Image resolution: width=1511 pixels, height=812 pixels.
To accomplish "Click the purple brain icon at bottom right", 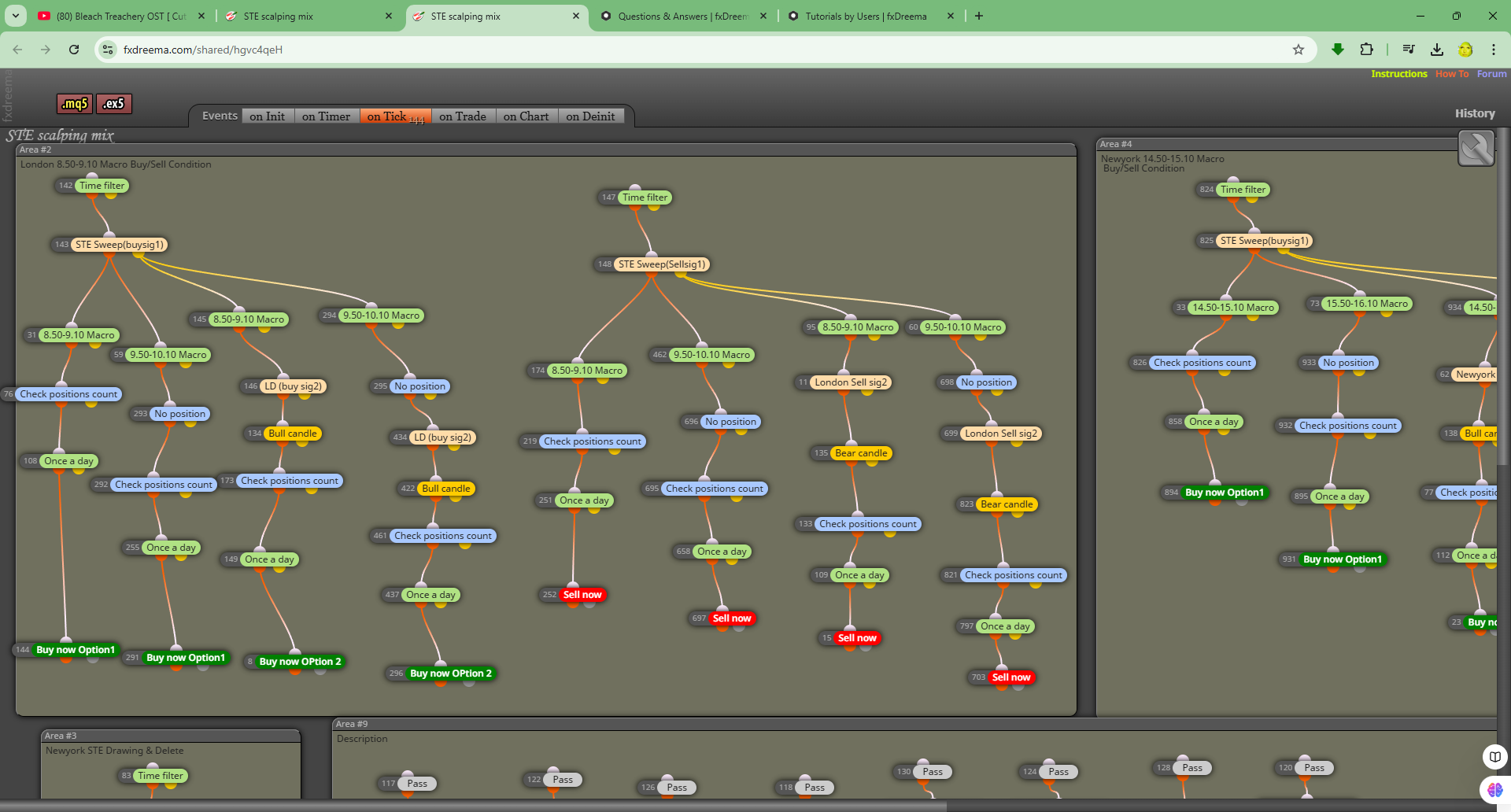I will click(x=1494, y=789).
